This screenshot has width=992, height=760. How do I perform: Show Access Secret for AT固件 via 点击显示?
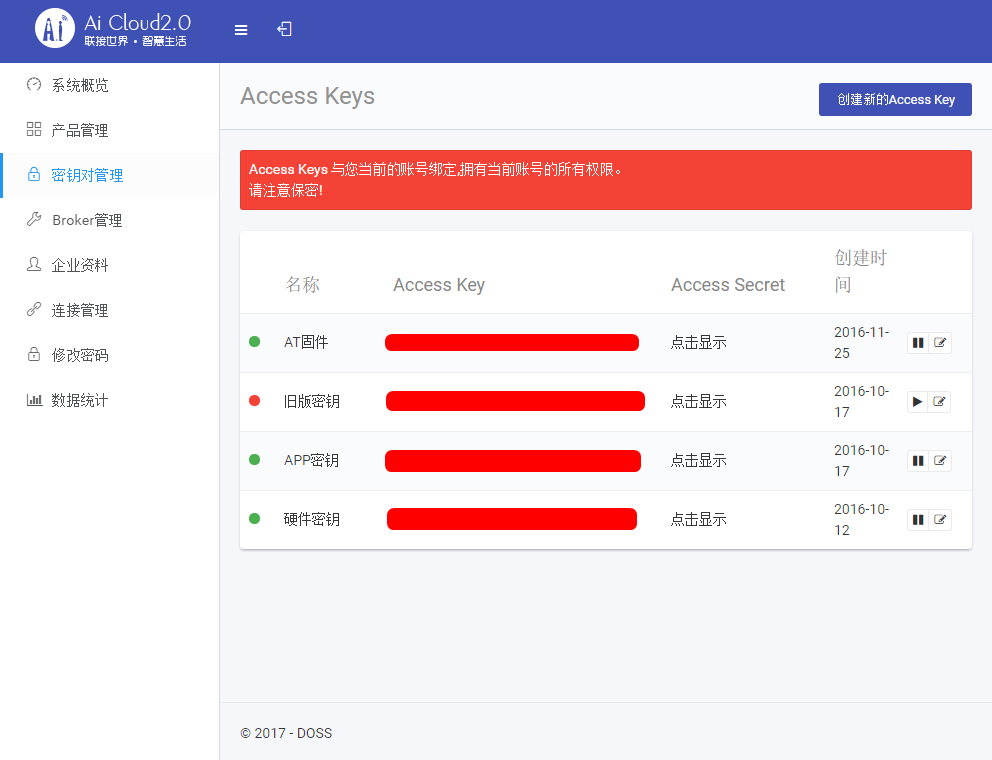(x=698, y=342)
